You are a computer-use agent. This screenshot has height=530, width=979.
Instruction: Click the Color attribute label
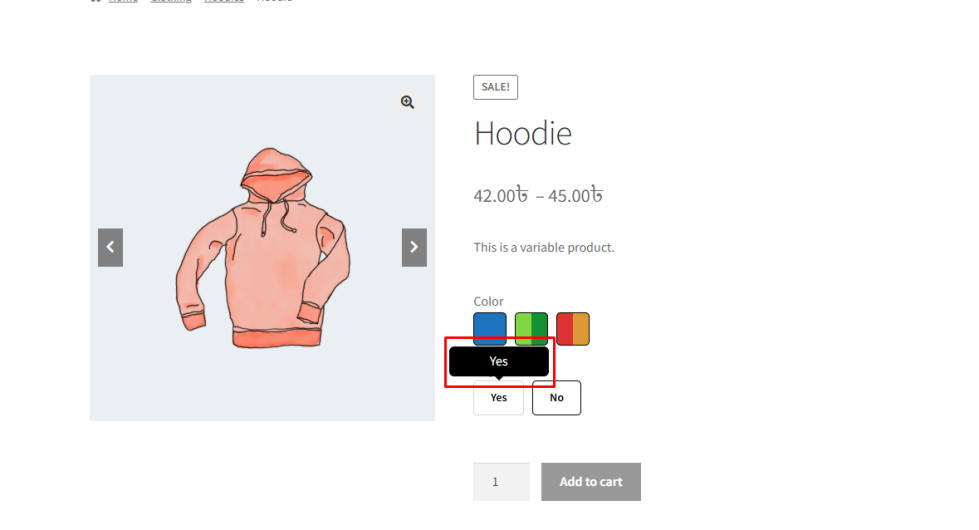tap(488, 301)
